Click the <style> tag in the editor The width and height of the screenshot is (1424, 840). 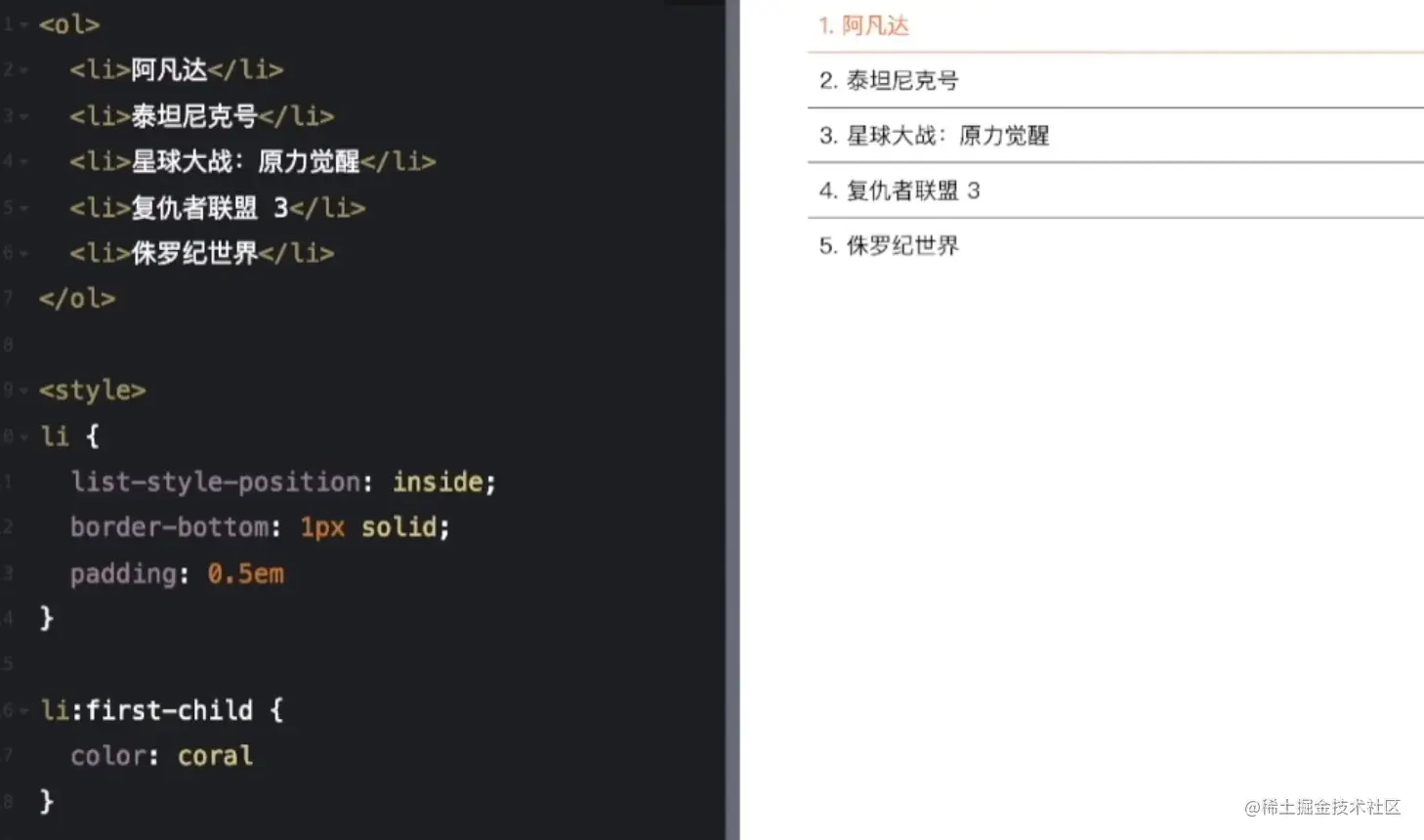point(93,391)
